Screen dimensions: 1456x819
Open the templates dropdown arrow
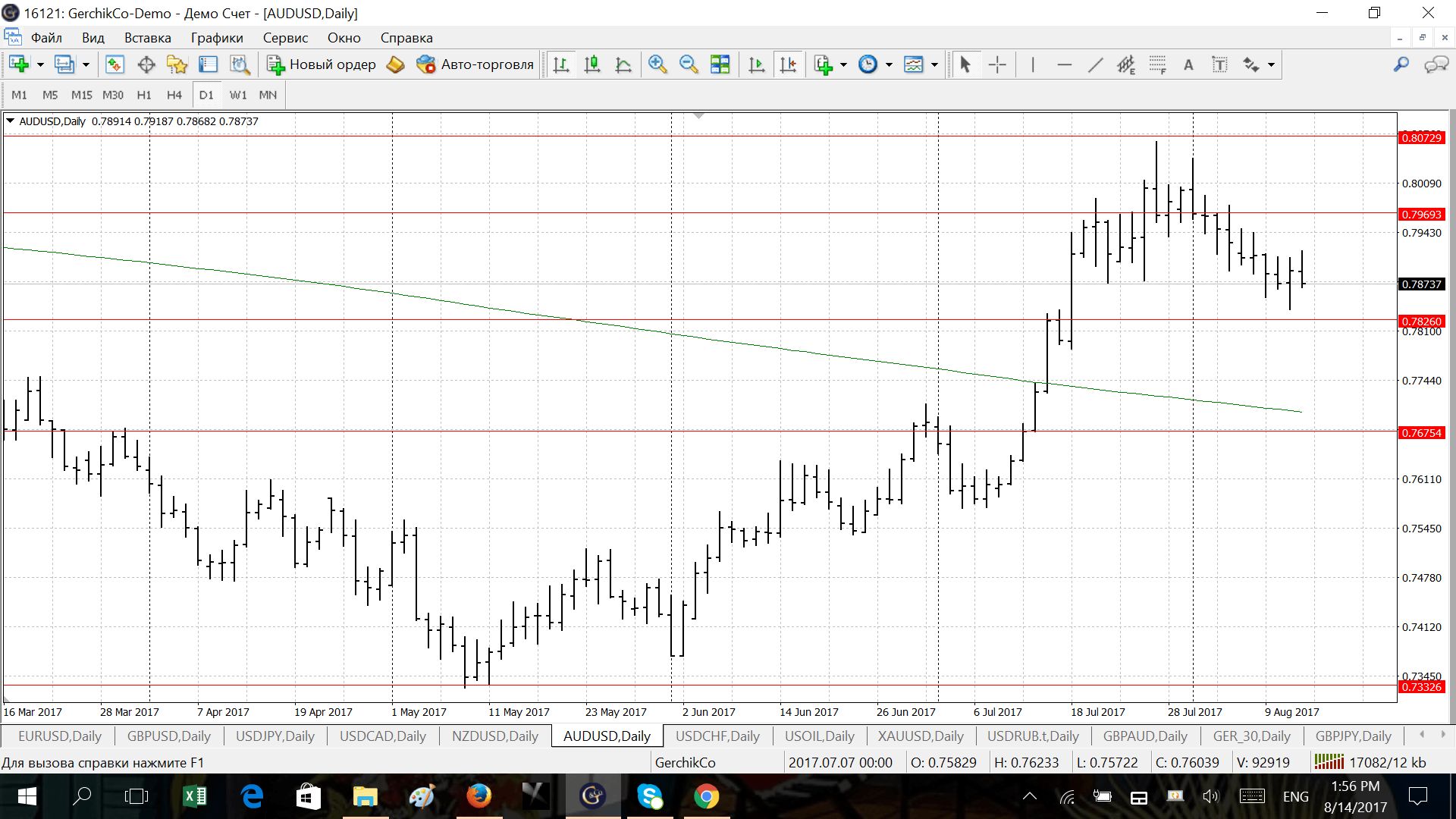pos(934,64)
